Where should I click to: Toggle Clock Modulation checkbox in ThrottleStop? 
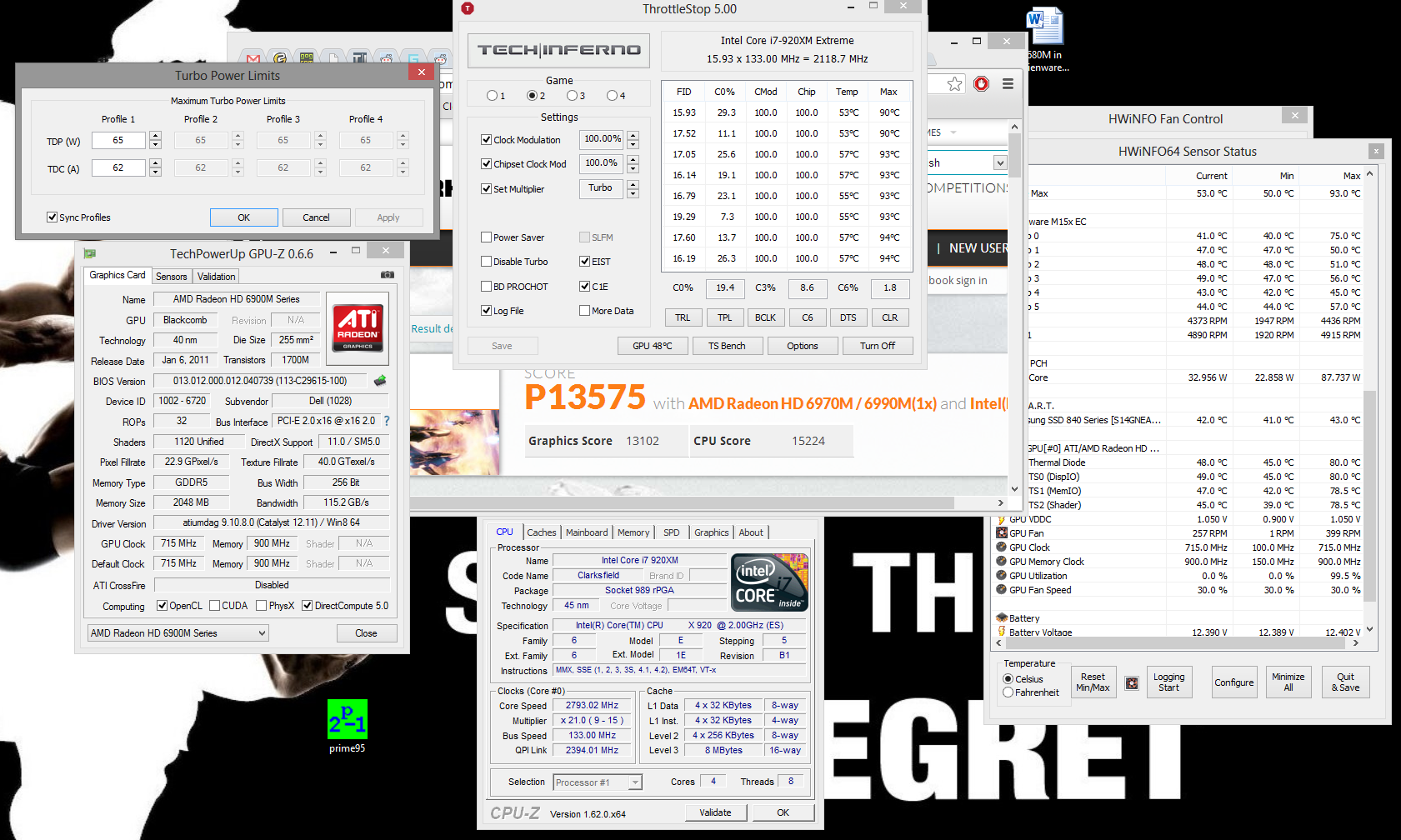pyautogui.click(x=486, y=140)
